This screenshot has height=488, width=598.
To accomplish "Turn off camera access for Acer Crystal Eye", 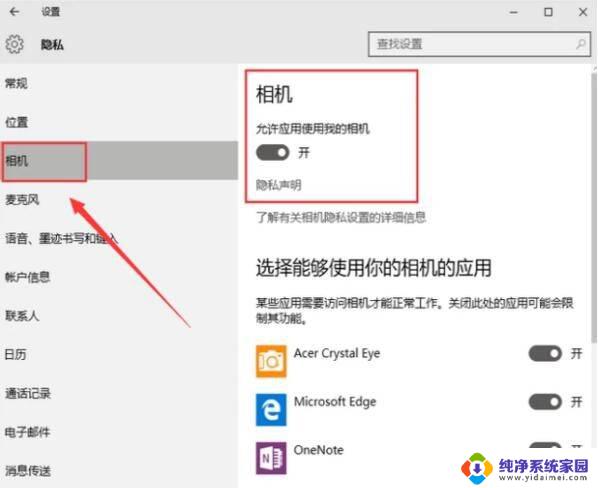I will [545, 354].
